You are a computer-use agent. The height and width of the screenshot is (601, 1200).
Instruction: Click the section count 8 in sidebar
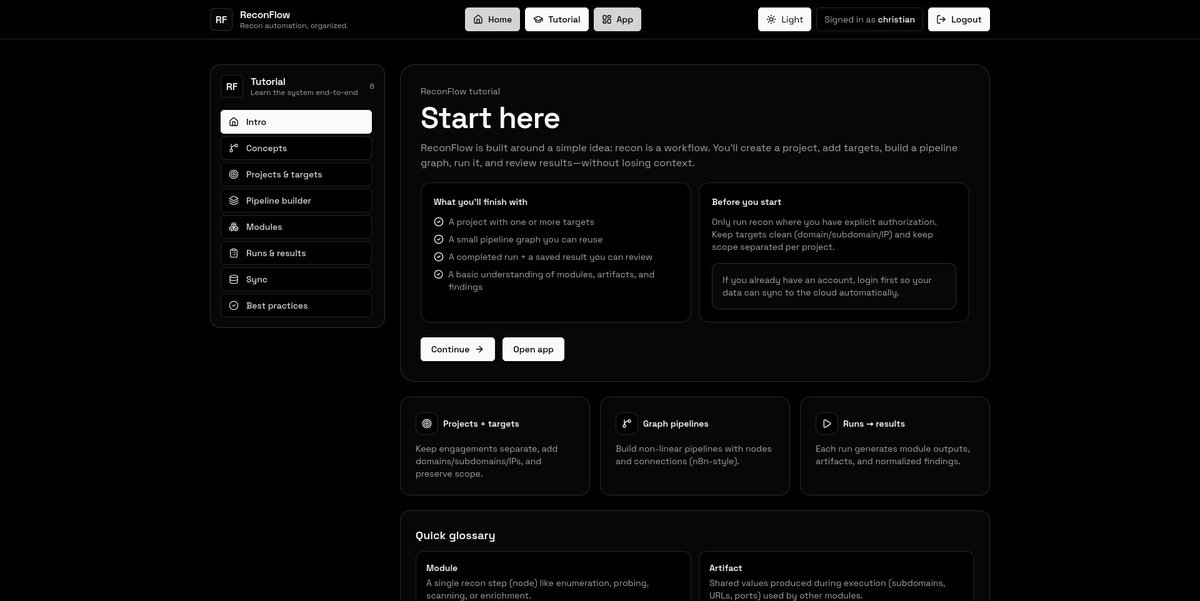[372, 86]
